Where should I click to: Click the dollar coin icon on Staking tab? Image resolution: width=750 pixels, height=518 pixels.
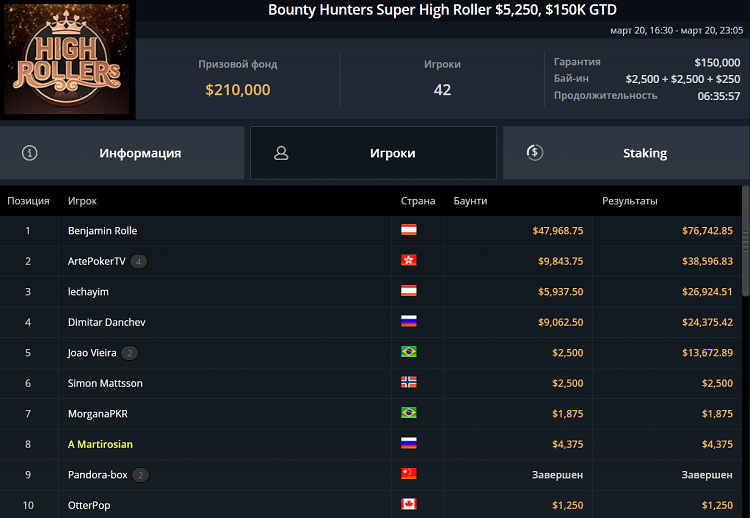tap(534, 153)
